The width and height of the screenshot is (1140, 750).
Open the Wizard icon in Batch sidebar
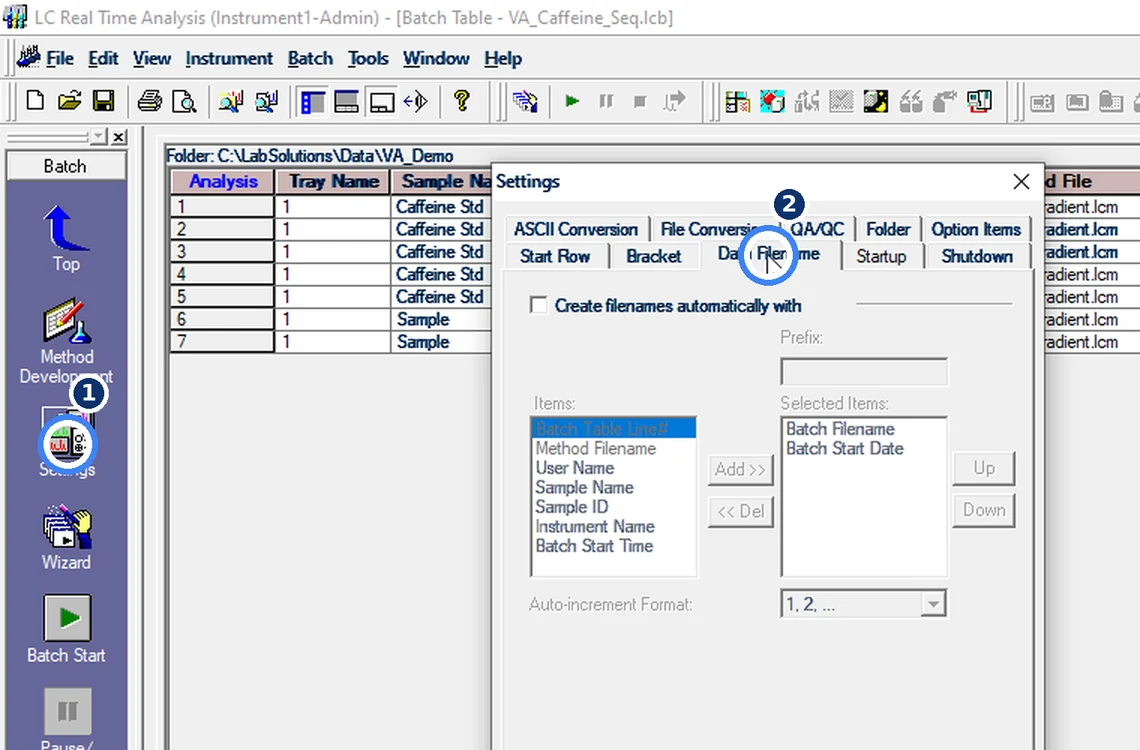[x=66, y=537]
